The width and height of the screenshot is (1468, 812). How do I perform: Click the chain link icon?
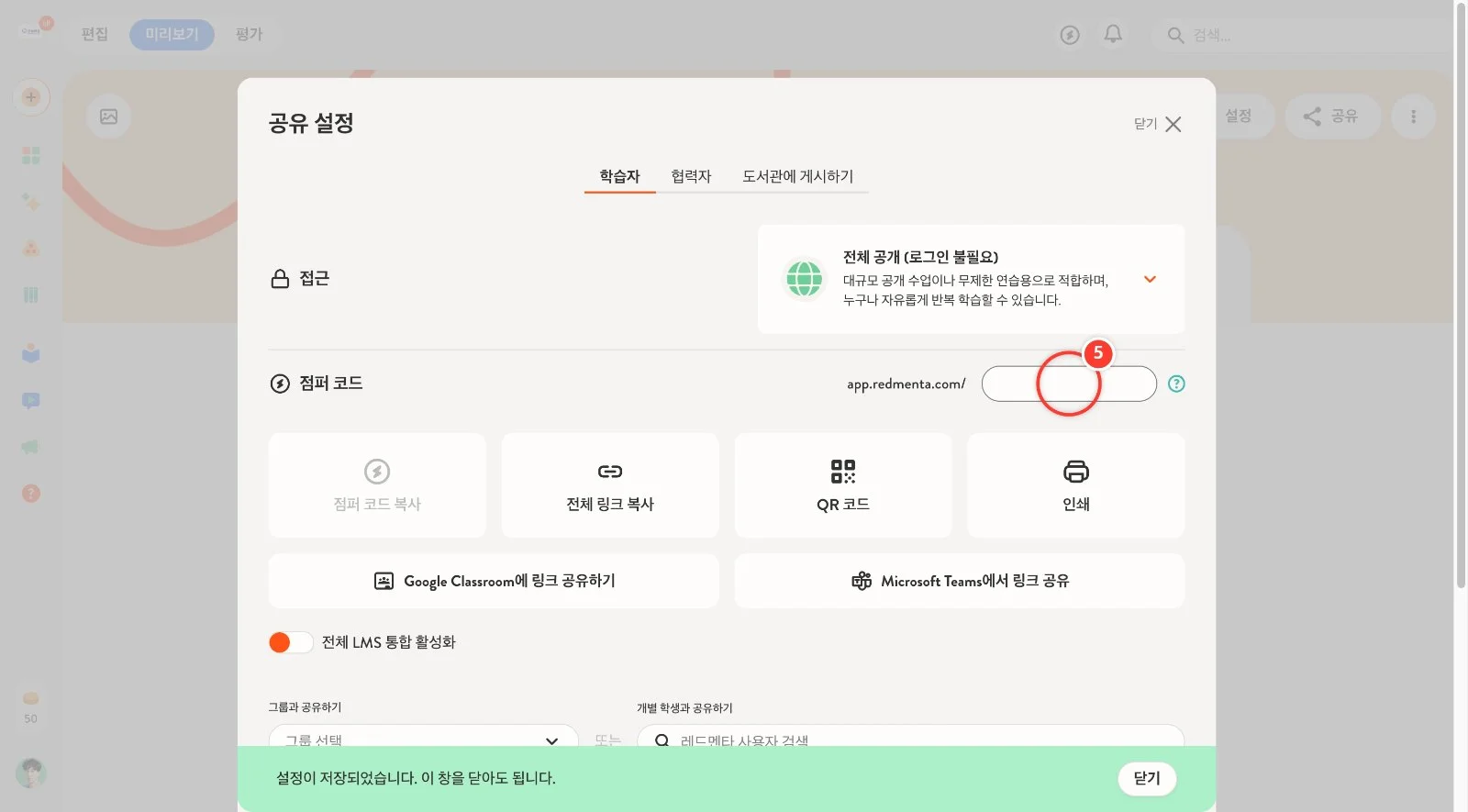tap(610, 472)
